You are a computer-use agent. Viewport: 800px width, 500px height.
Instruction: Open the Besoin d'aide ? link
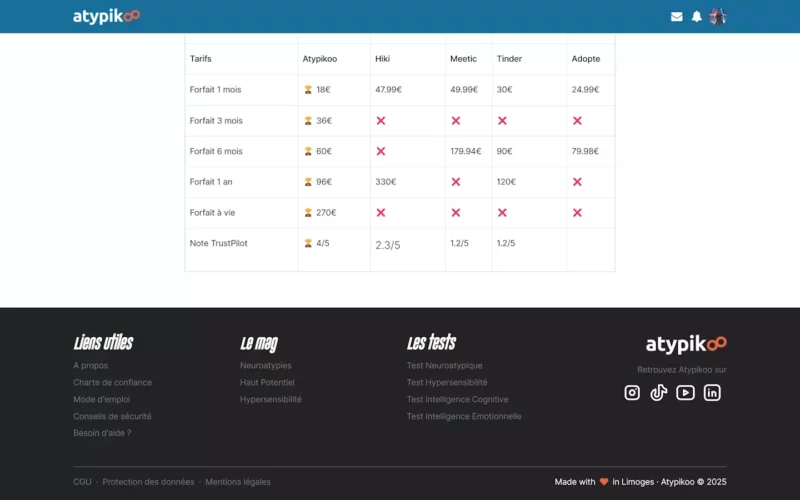102,433
